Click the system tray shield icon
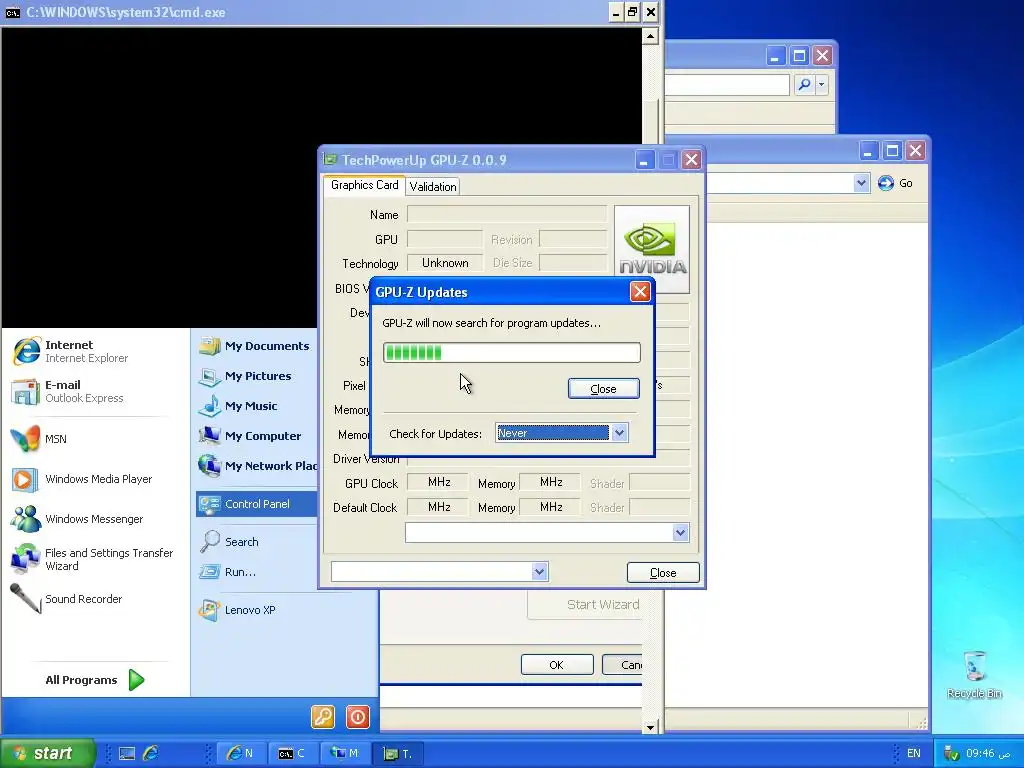 point(952,753)
